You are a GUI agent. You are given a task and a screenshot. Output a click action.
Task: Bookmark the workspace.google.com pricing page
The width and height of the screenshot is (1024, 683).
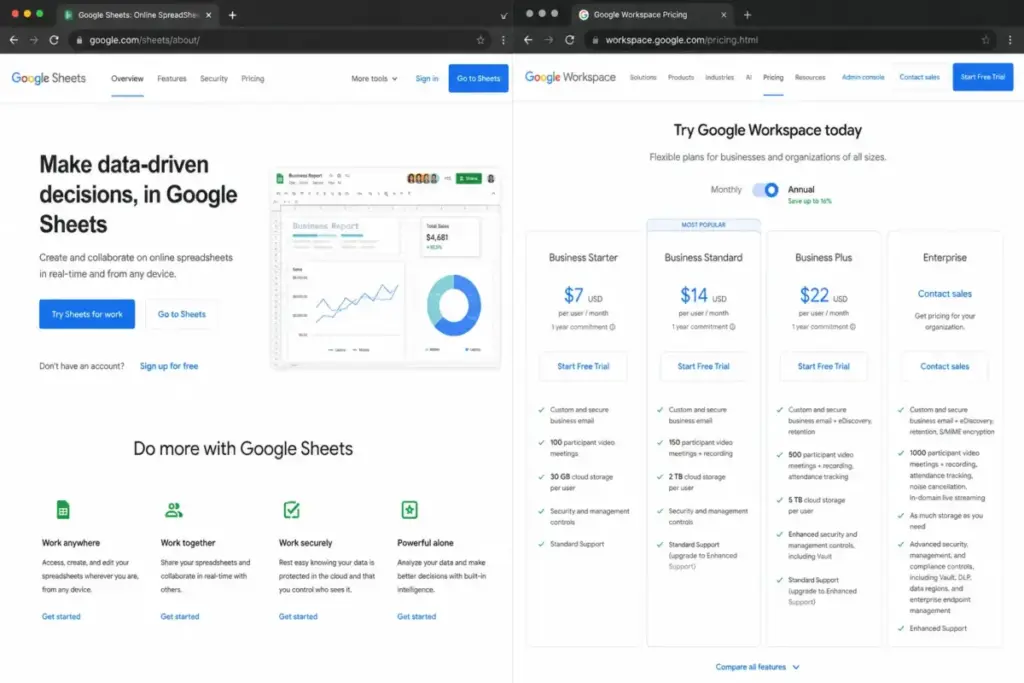pyautogui.click(x=985, y=40)
